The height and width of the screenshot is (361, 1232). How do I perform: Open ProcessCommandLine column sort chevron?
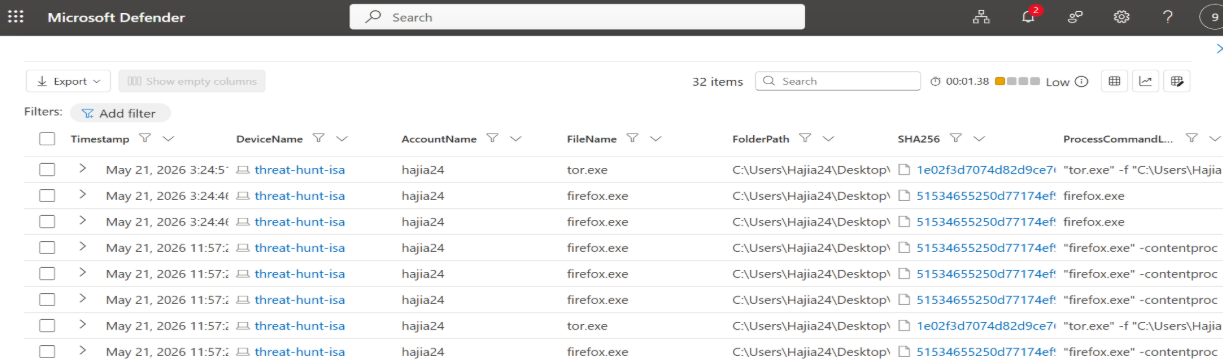pos(1215,139)
